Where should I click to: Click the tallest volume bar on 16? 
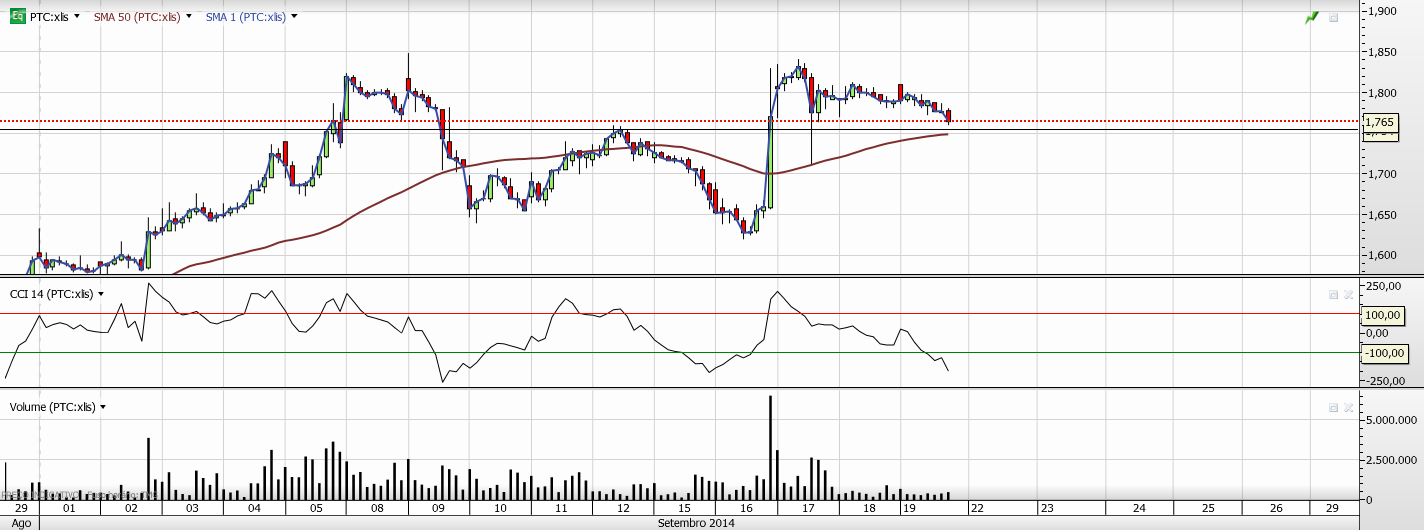point(770,448)
